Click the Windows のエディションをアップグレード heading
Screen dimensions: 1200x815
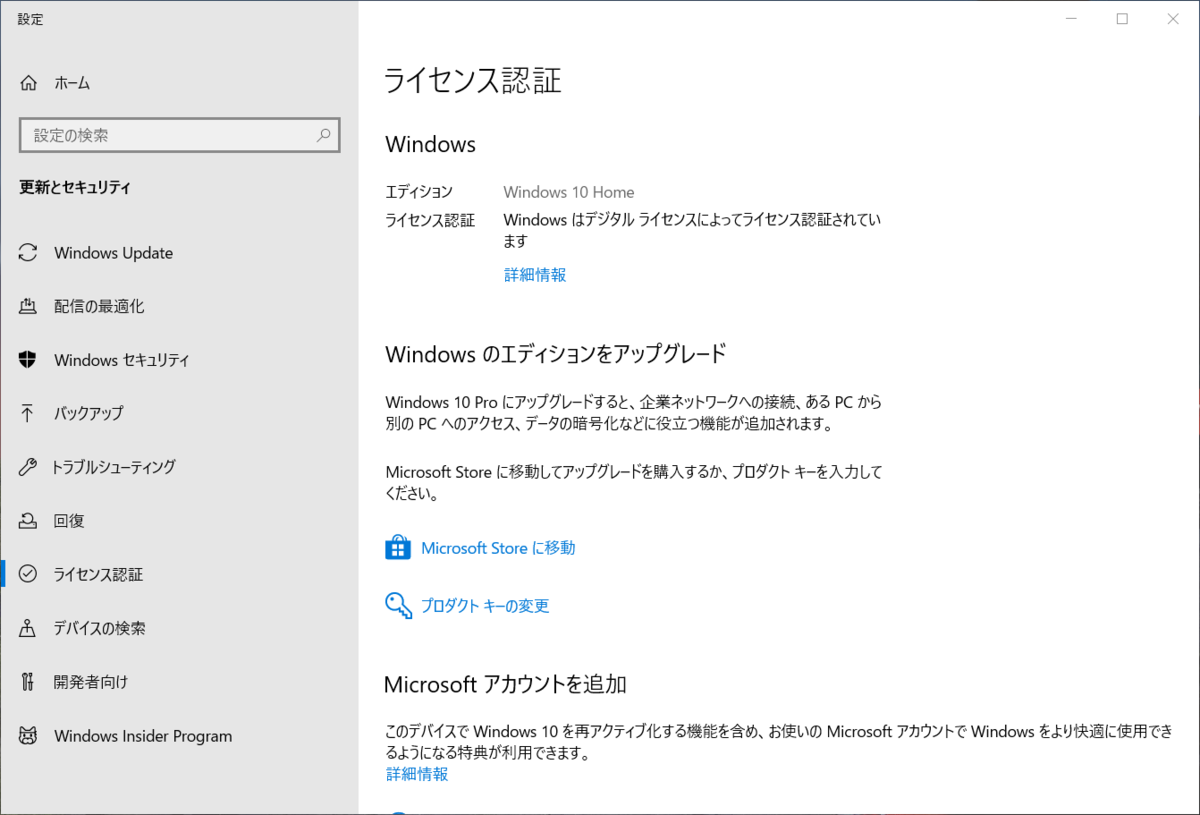pyautogui.click(x=556, y=353)
